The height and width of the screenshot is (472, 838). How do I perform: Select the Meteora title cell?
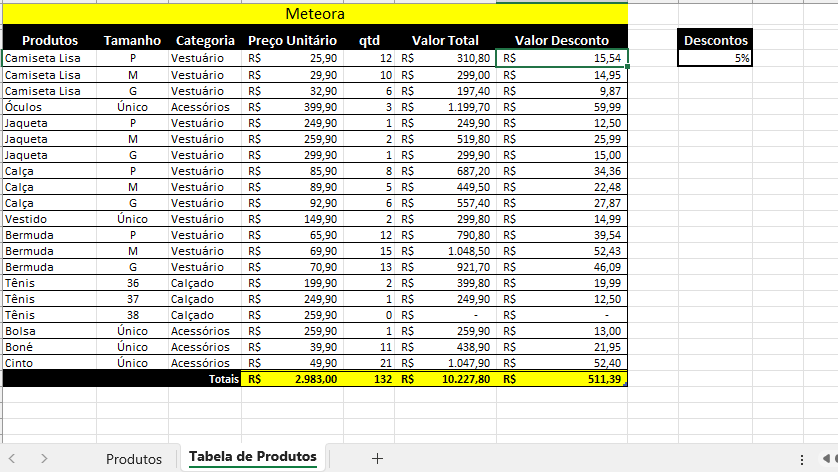click(x=315, y=14)
